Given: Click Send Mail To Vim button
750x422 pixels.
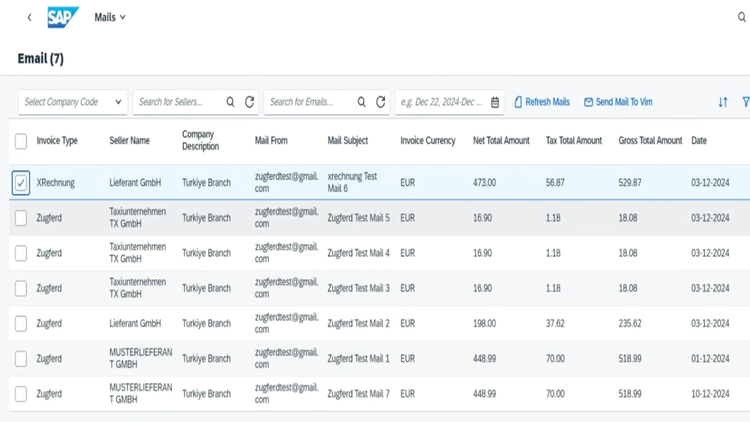Looking at the screenshot, I should (x=618, y=102).
